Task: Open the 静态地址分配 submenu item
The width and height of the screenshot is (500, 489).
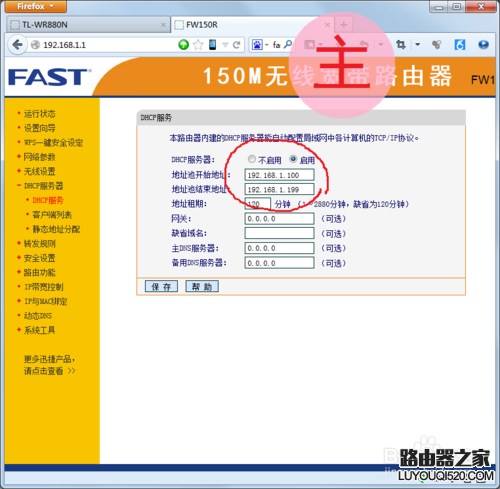Action: 56,229
